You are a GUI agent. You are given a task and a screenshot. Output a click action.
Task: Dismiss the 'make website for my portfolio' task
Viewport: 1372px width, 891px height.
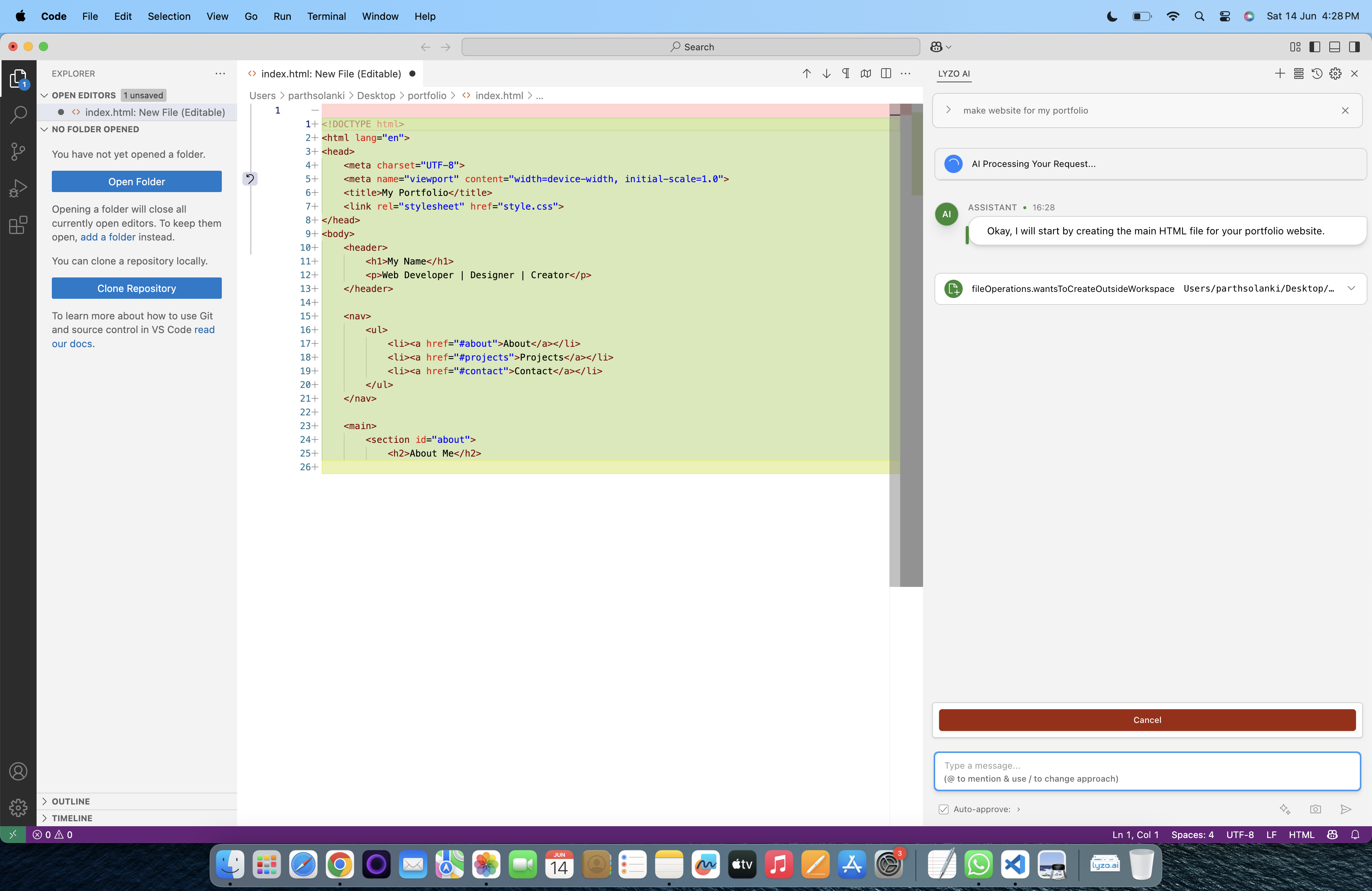pyautogui.click(x=1345, y=111)
